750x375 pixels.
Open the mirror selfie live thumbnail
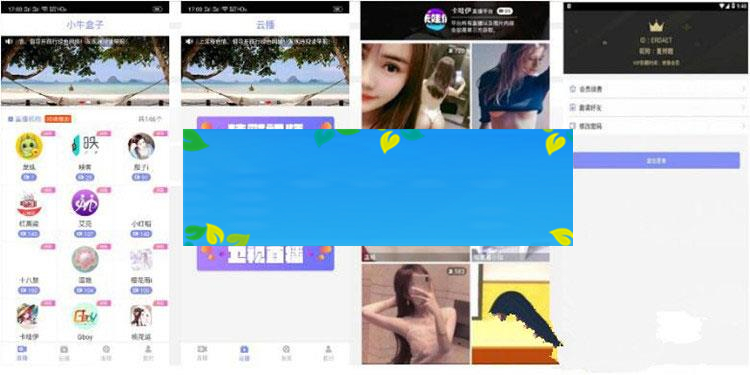click(x=415, y=314)
